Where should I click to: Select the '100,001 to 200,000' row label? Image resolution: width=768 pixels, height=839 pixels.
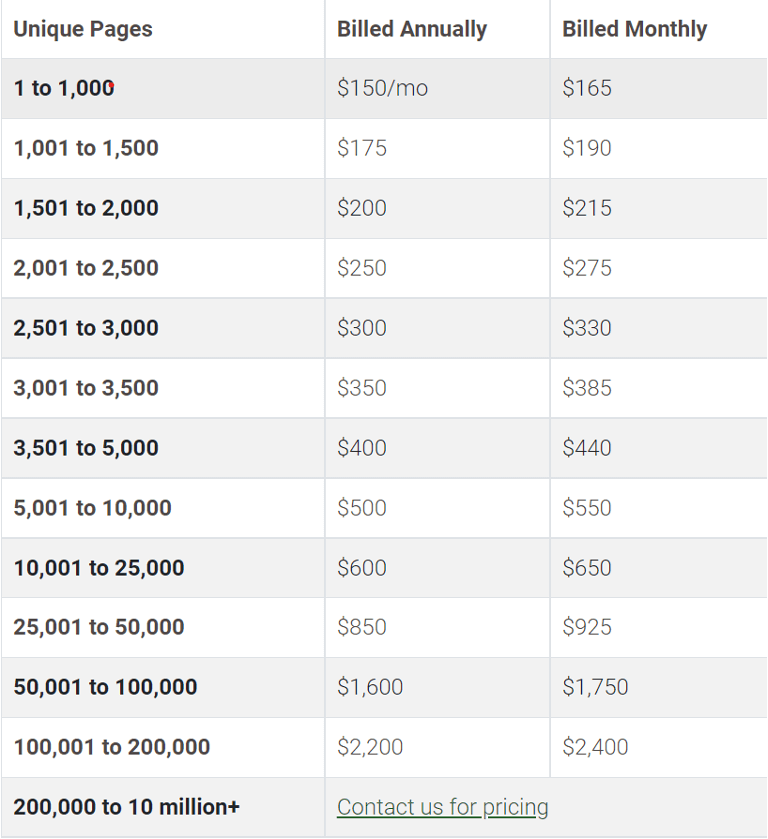click(x=112, y=747)
